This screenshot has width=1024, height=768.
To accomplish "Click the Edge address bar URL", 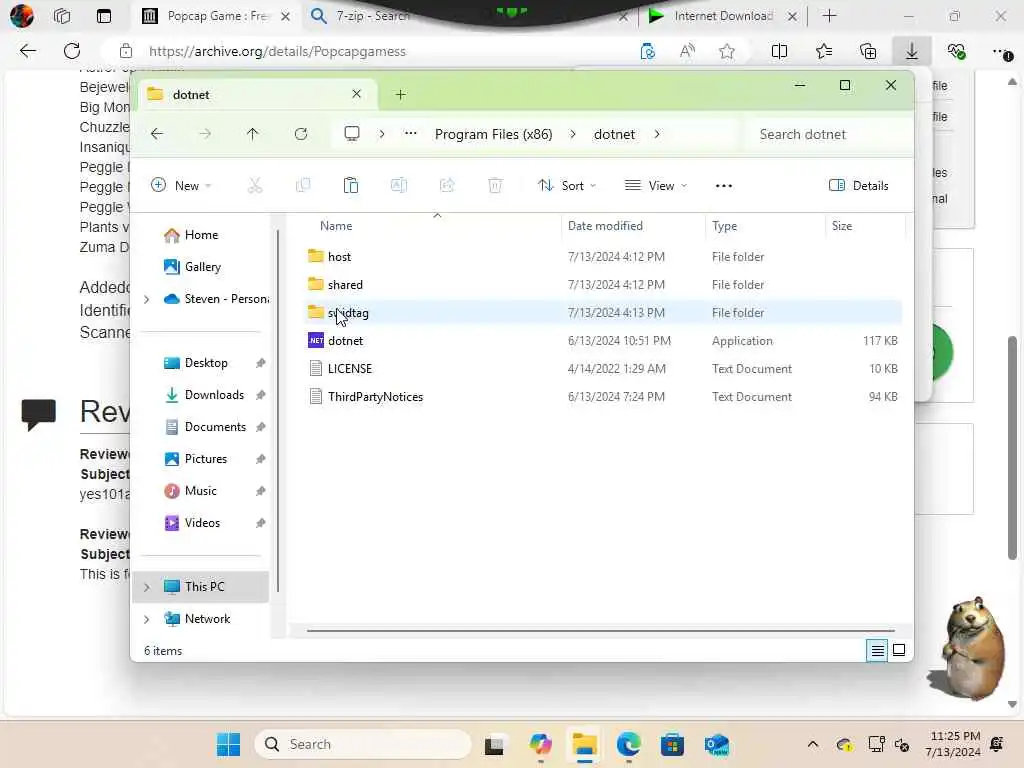I will click(x=277, y=51).
